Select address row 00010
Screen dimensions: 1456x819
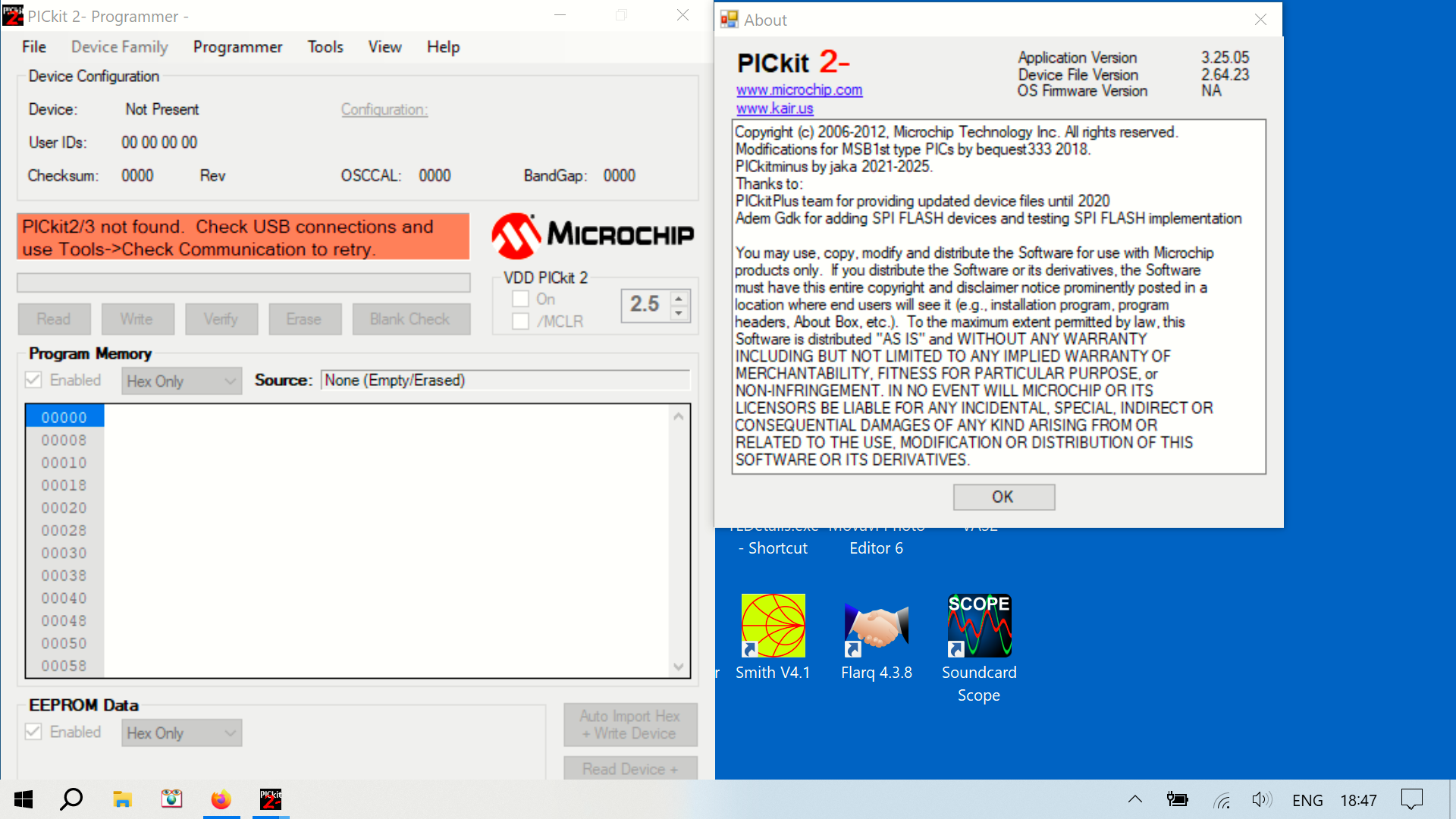click(x=64, y=463)
